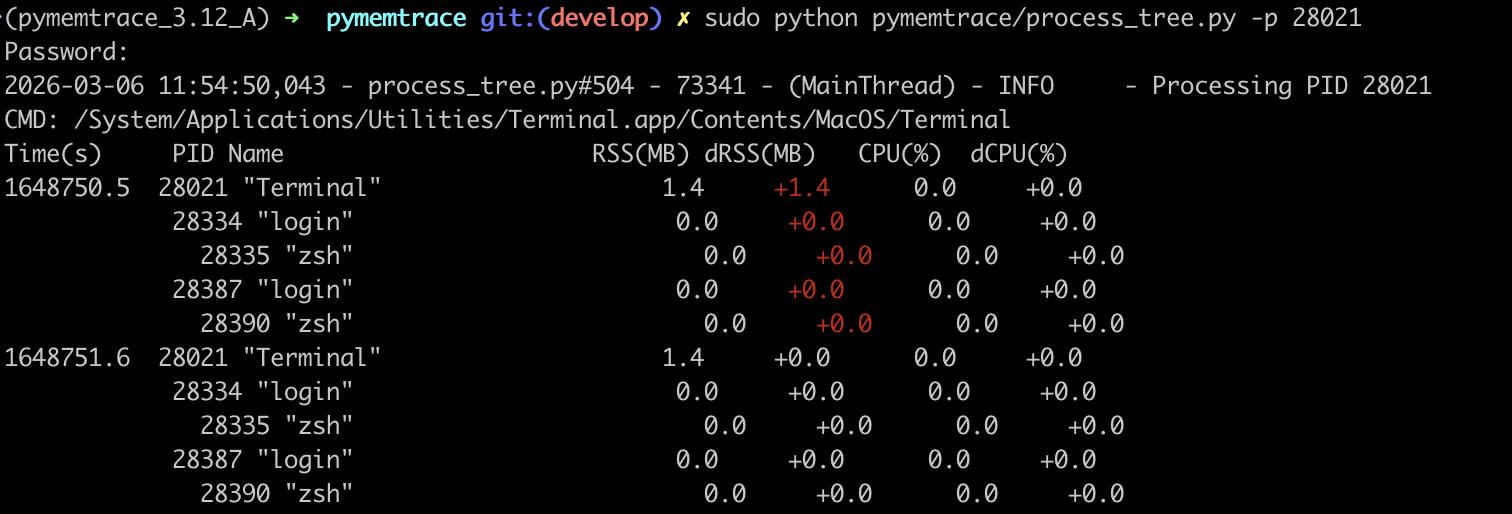Viewport: 1512px width, 514px height.
Task: Click the "dCPU(%)" column header
Action: pyautogui.click(x=1019, y=154)
